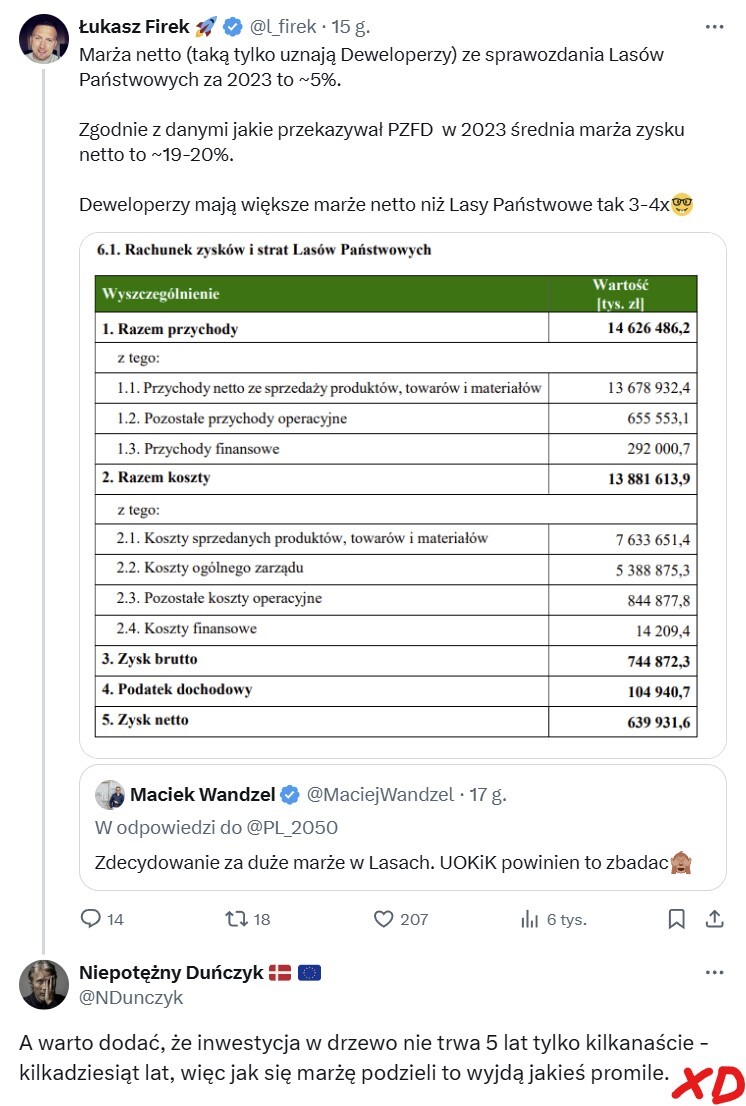Click Łukasz Firek's verified badge

[x=233, y=25]
